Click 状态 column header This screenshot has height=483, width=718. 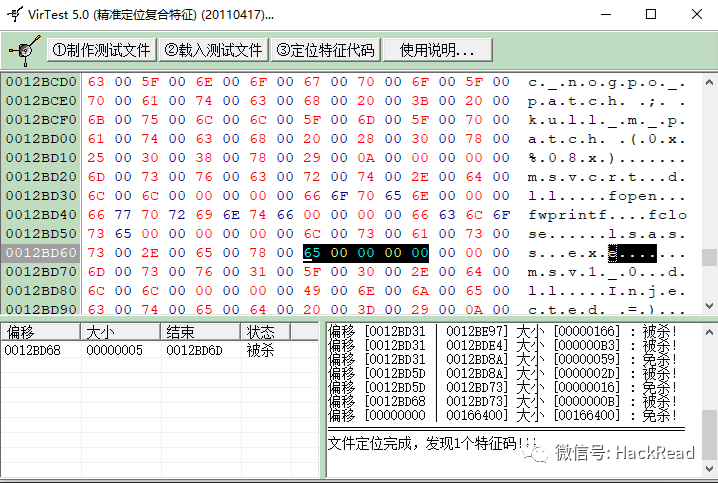click(266, 332)
